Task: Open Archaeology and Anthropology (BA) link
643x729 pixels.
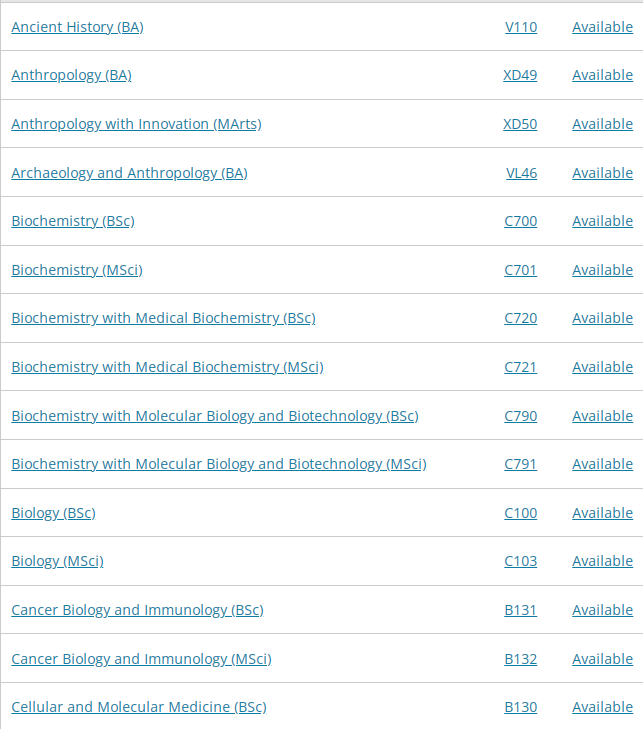Action: tap(129, 173)
